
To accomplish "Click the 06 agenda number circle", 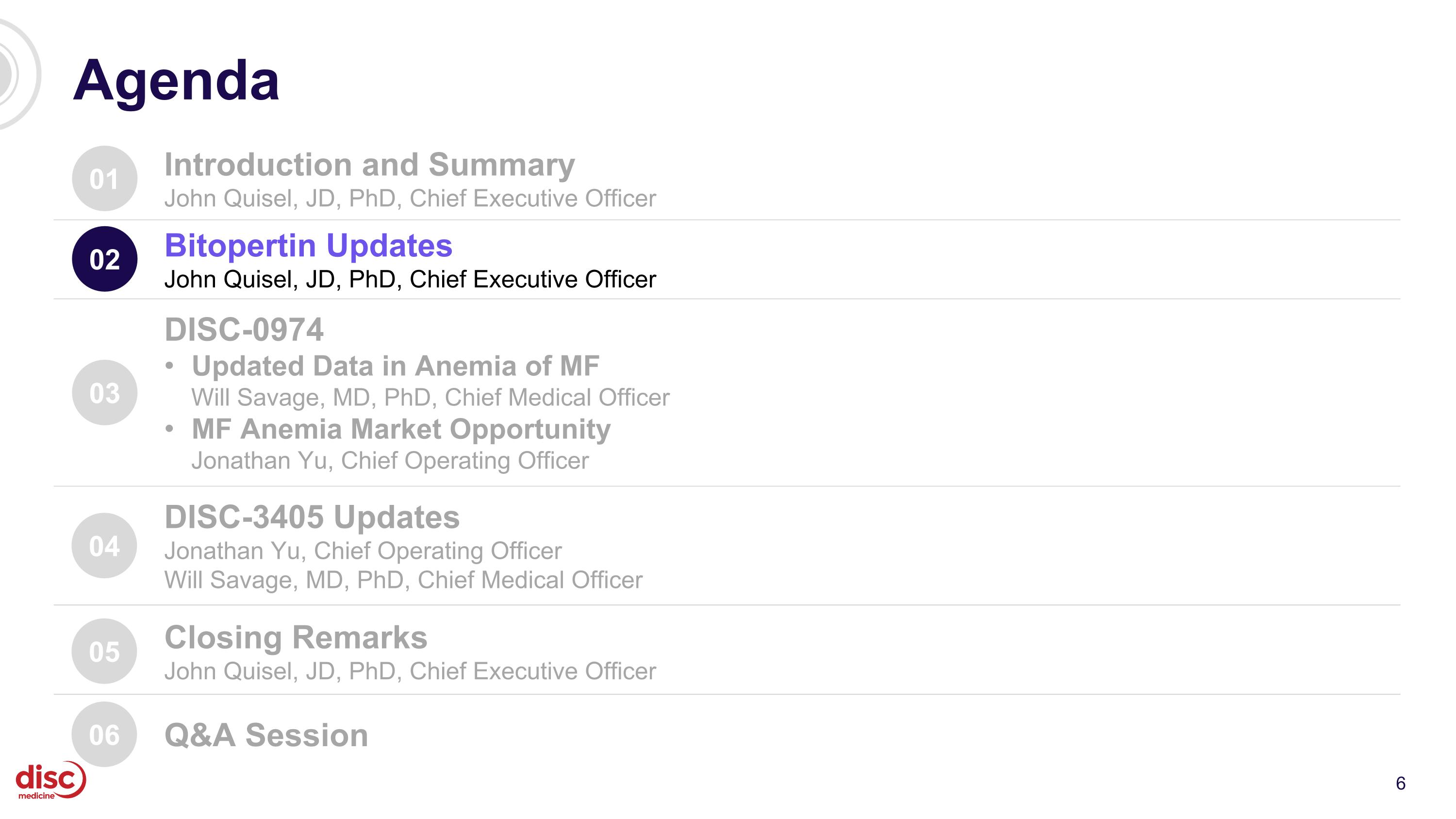I will (x=104, y=734).
